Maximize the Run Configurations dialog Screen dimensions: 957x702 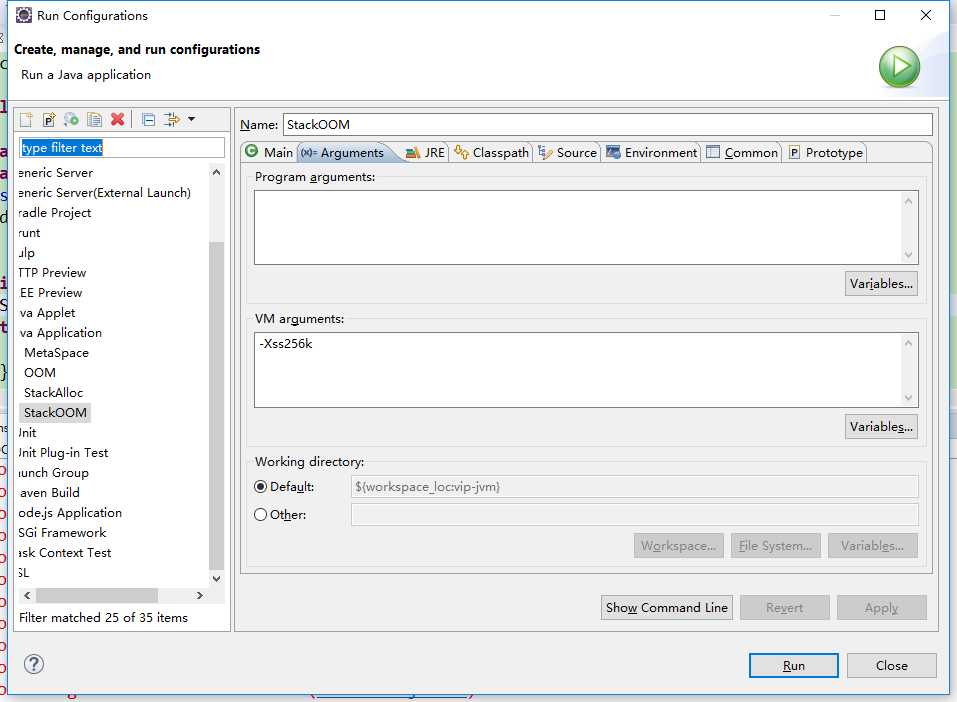tap(880, 15)
